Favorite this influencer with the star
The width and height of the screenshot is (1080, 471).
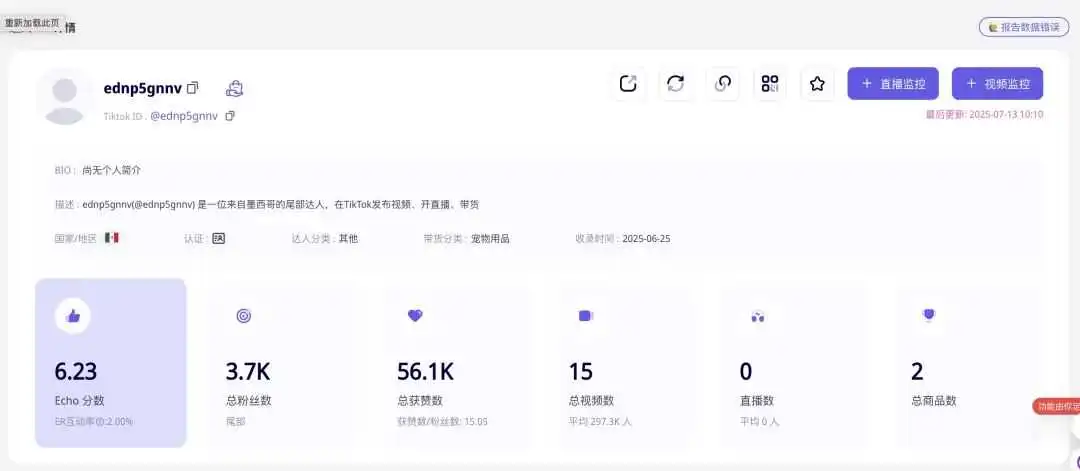tap(818, 84)
